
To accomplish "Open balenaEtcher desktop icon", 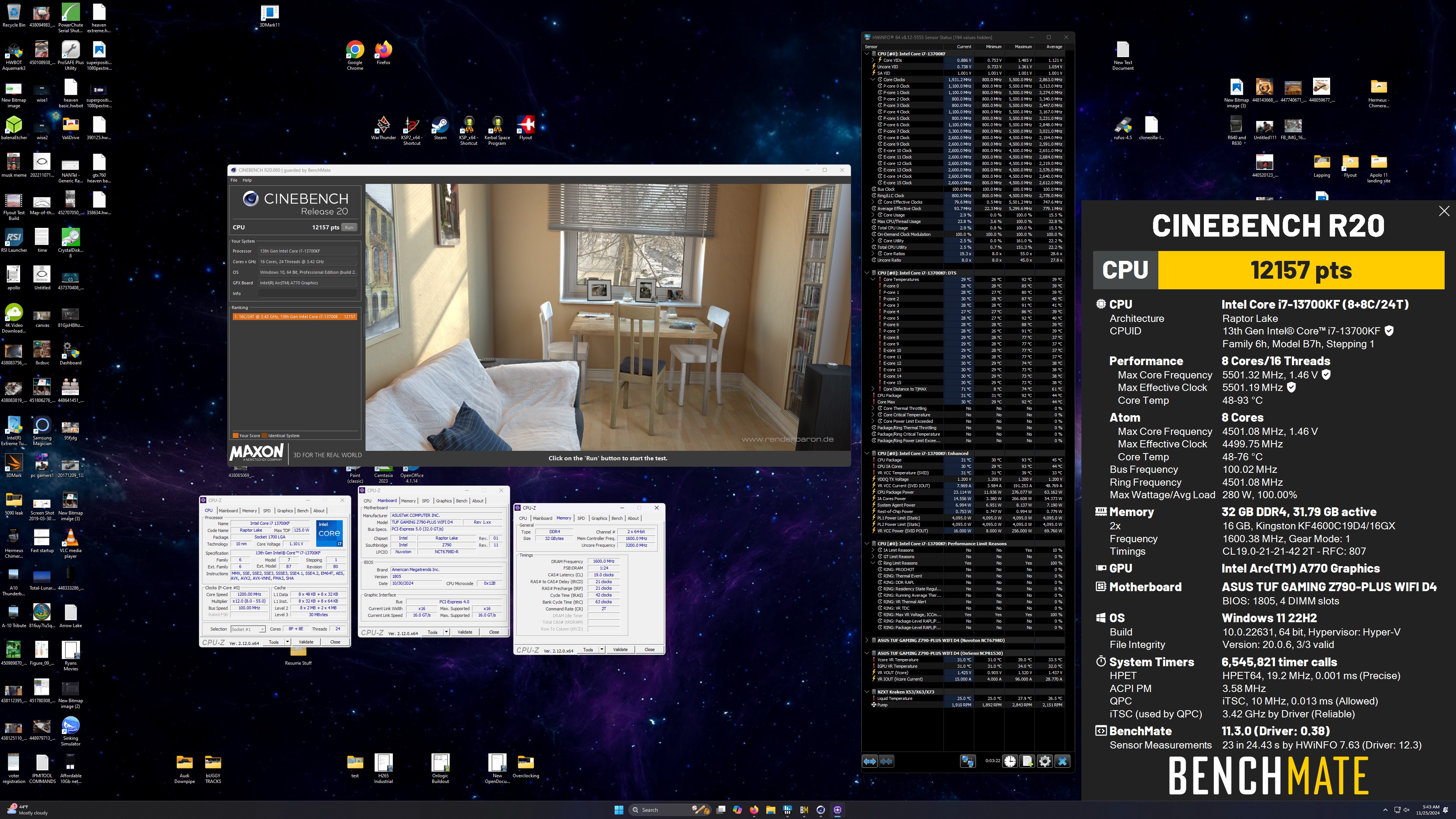I will (14, 128).
